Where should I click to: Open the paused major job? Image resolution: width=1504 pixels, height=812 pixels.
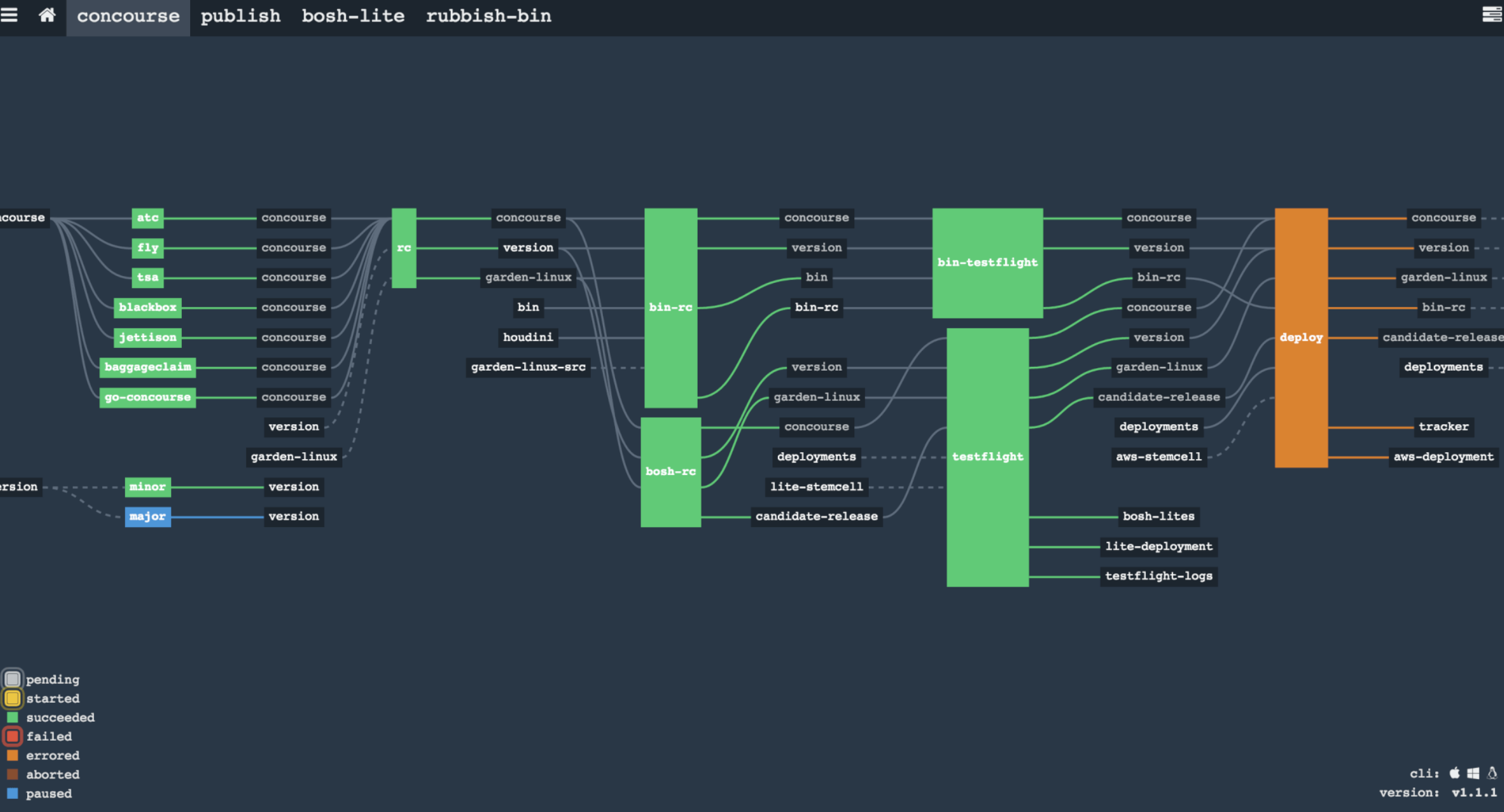tap(147, 516)
